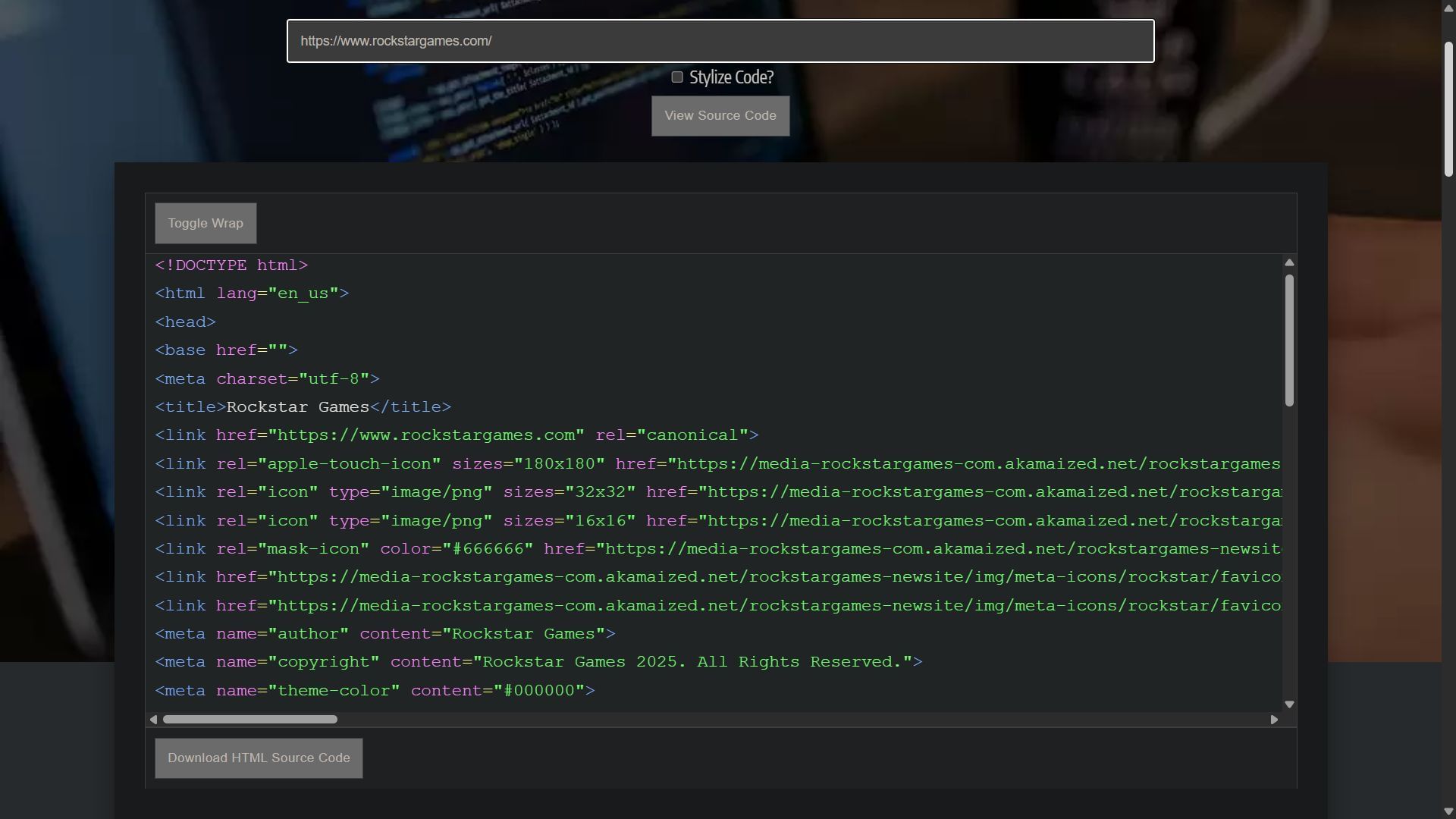Click the 'Stylize Code?' label text

coord(731,77)
